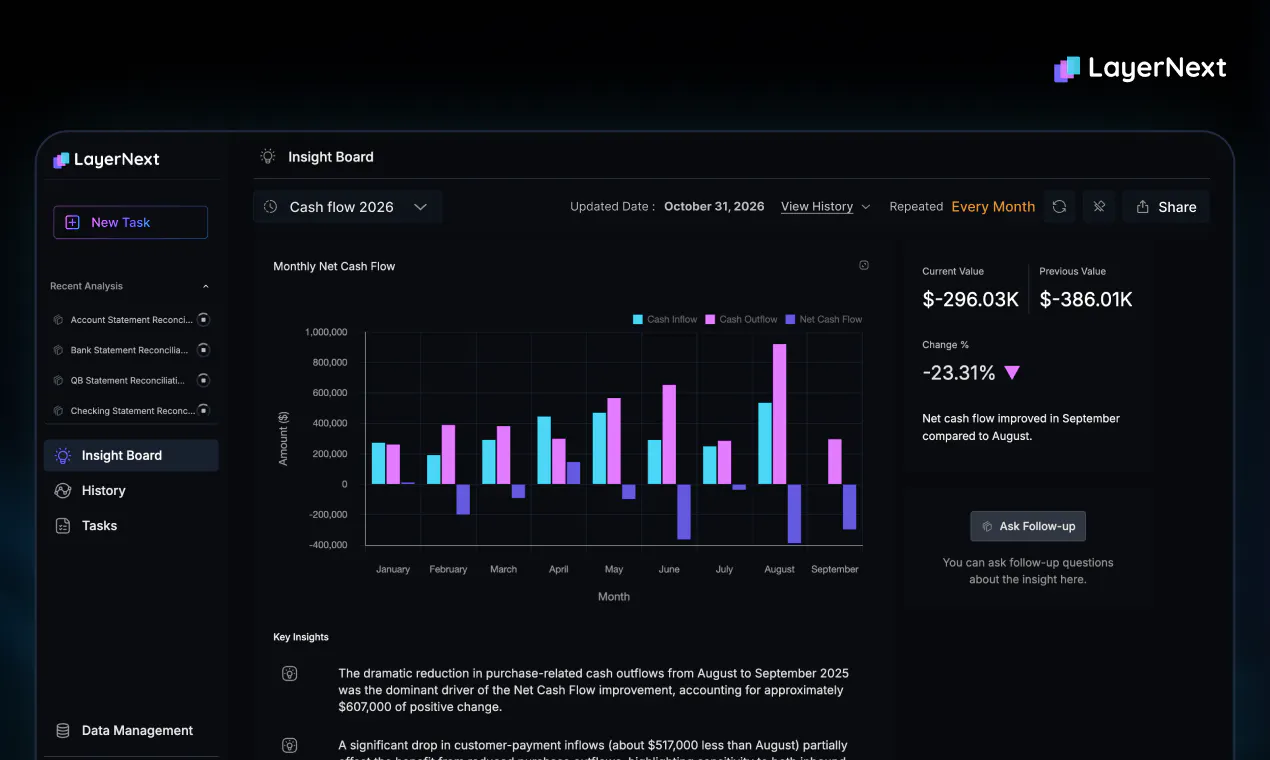Stop the Account Statement Reconci... analysis
The height and width of the screenshot is (760, 1270).
[203, 320]
